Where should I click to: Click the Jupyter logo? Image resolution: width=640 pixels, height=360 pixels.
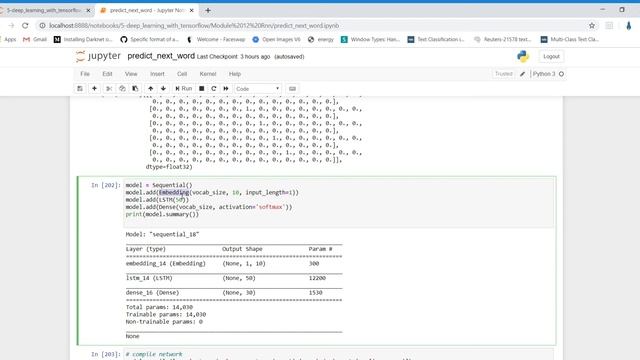click(98, 56)
